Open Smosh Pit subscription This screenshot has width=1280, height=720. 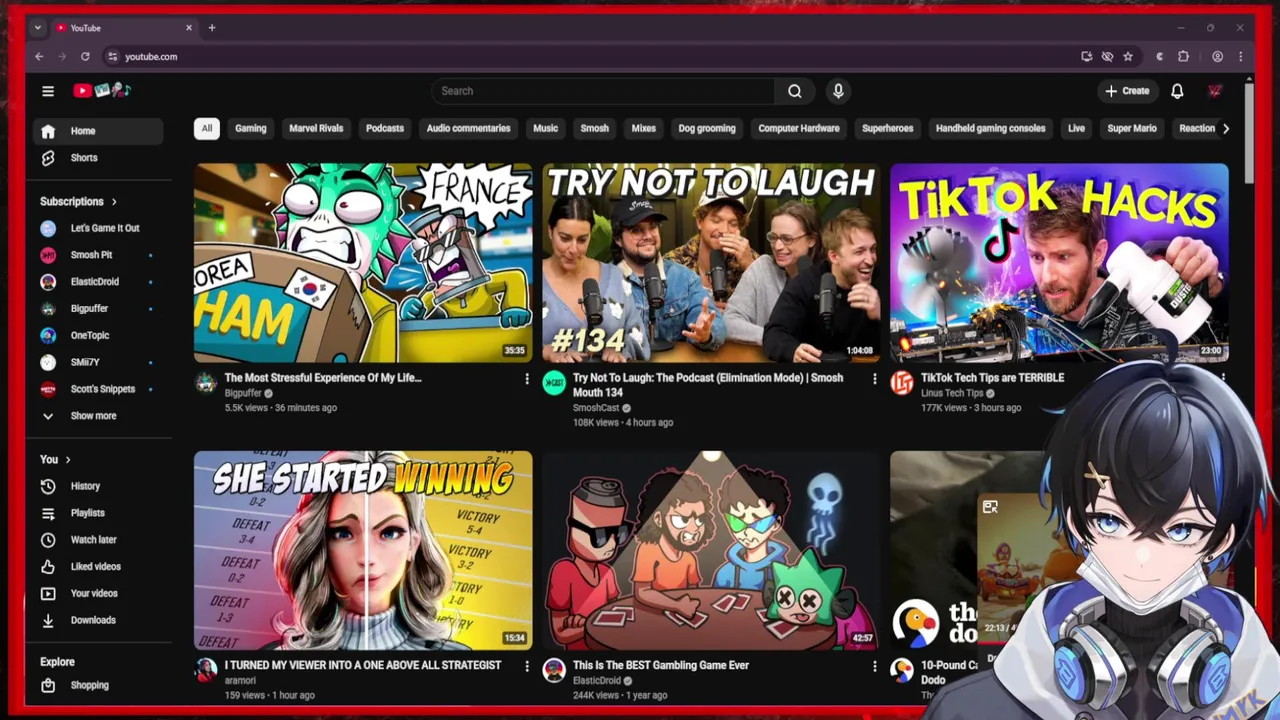tap(97, 255)
